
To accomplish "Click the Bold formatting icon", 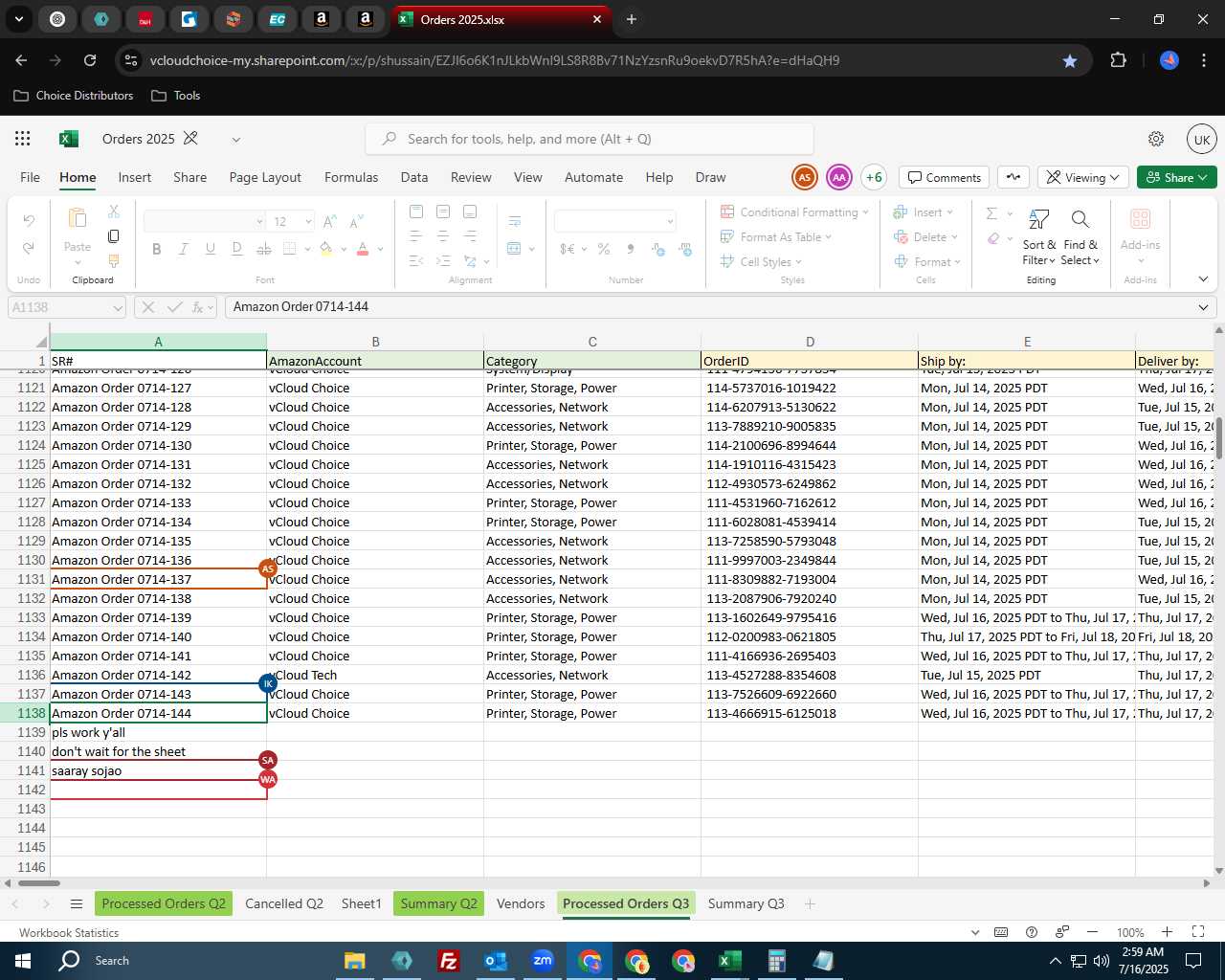I will pos(157,249).
